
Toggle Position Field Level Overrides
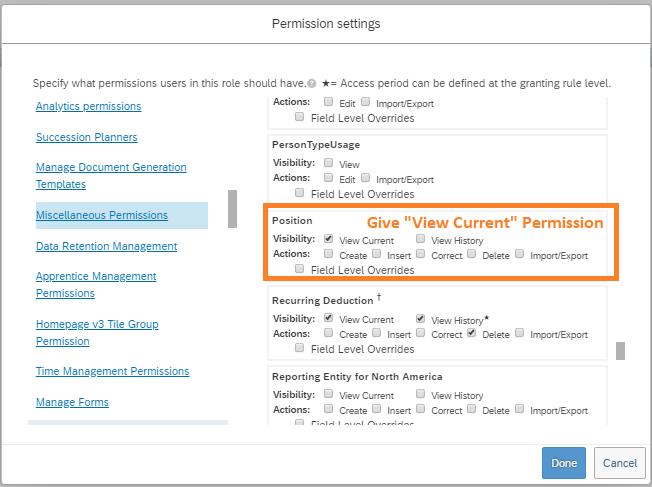click(x=299, y=269)
